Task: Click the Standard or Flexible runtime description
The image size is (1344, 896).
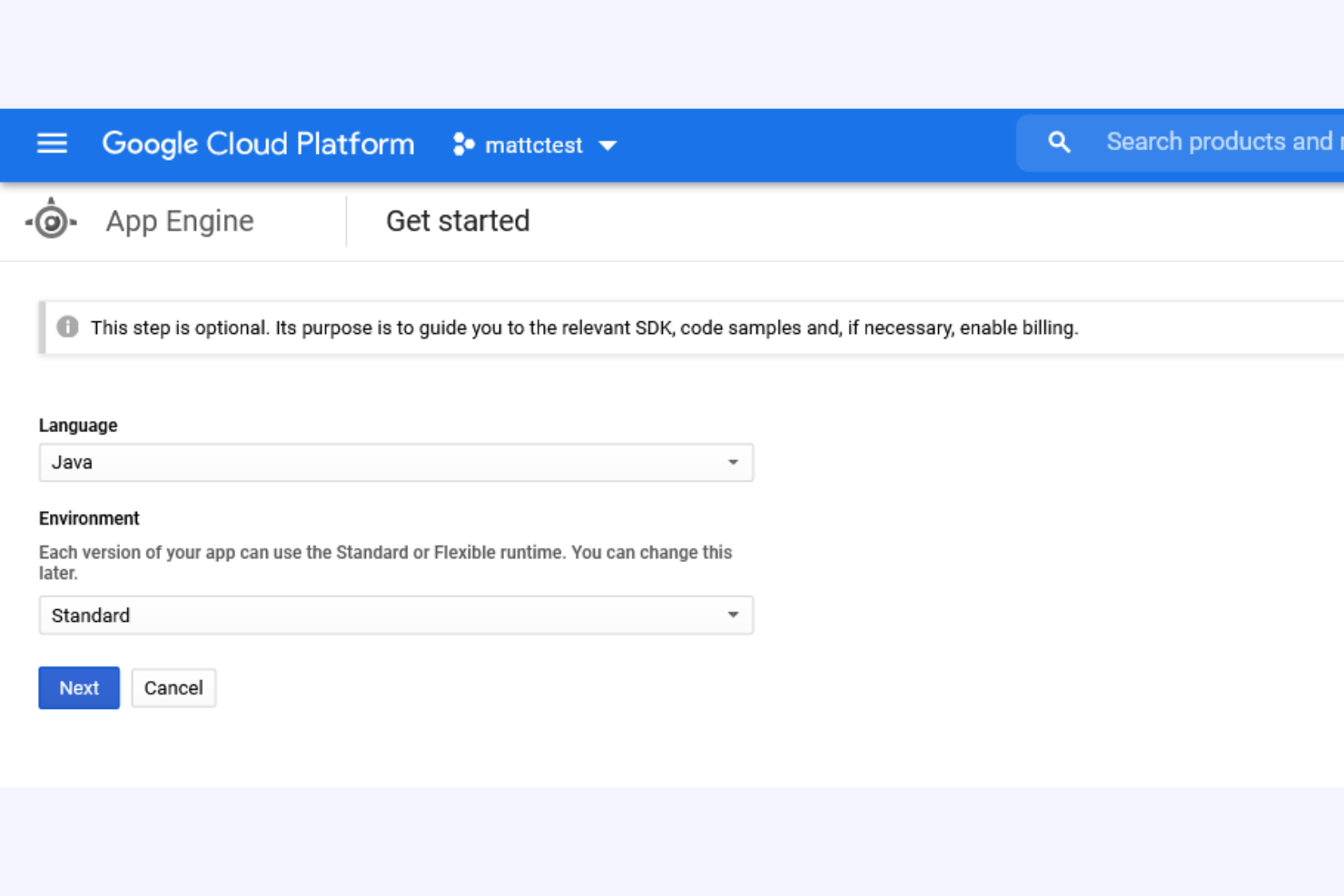Action: [386, 563]
